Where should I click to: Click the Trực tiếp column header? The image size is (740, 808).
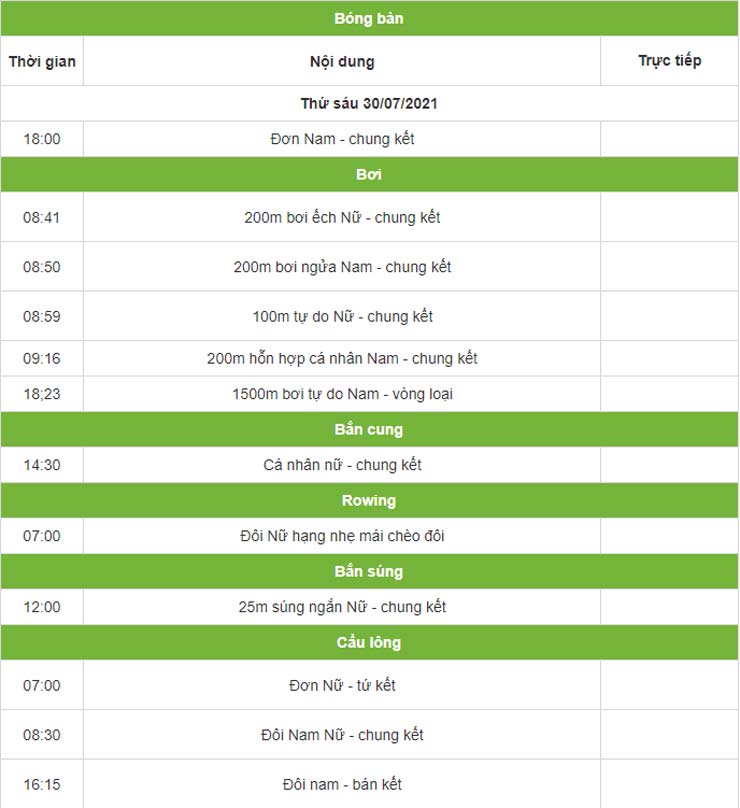point(669,60)
